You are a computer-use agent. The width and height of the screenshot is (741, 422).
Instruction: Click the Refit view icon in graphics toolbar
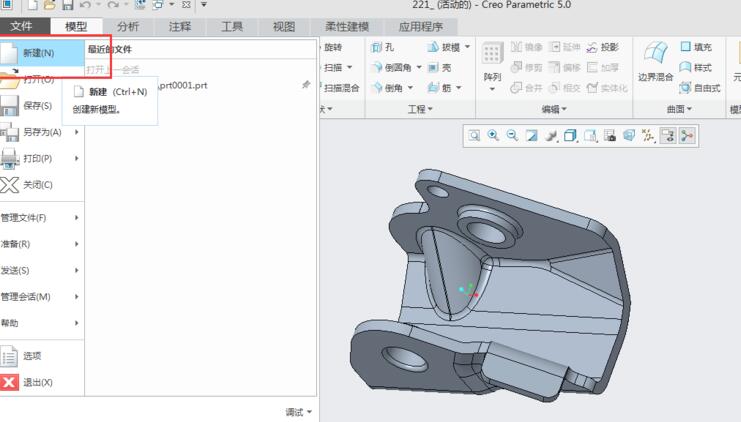click(x=474, y=136)
